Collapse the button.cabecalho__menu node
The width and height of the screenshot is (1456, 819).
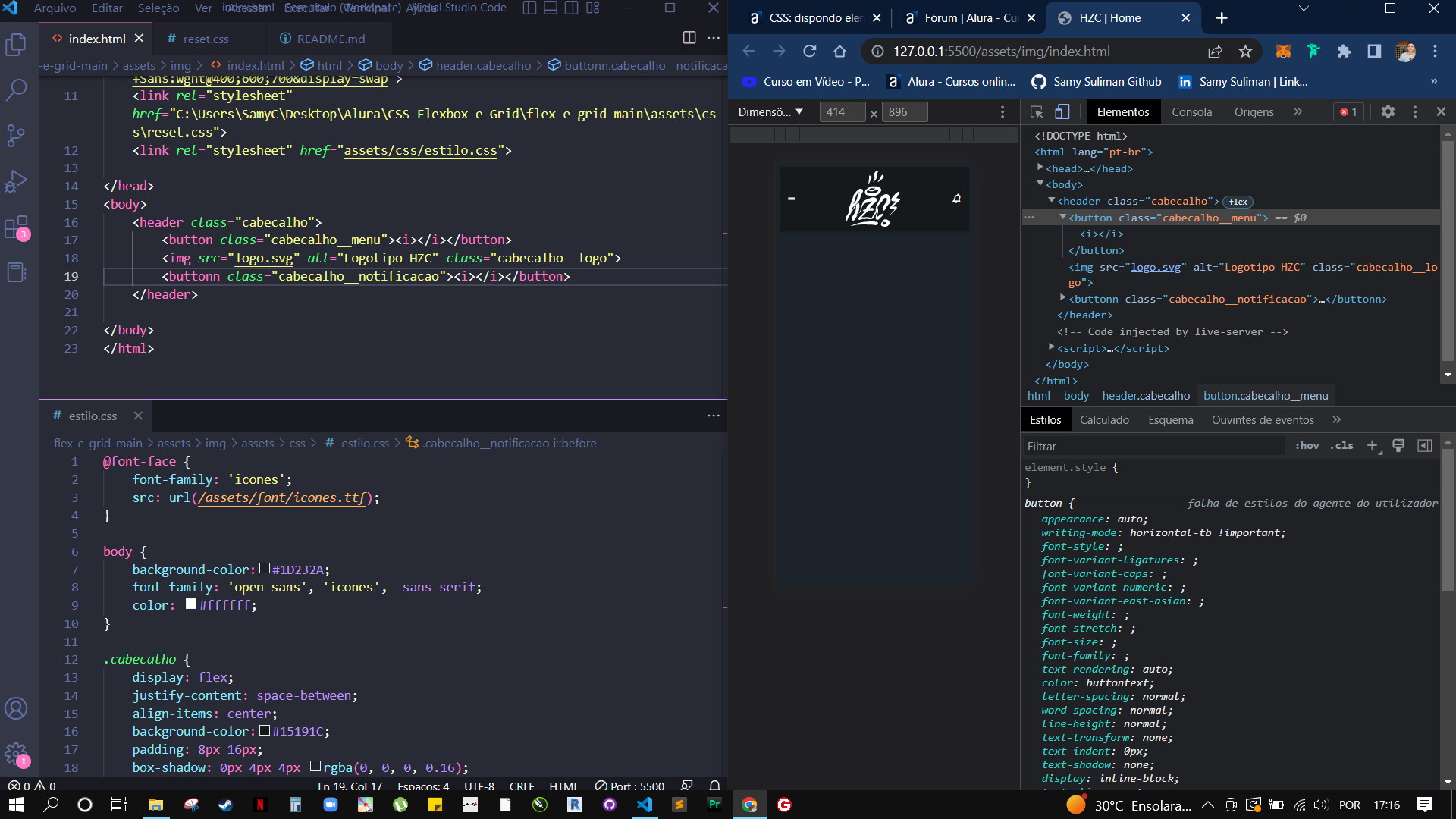(1063, 217)
